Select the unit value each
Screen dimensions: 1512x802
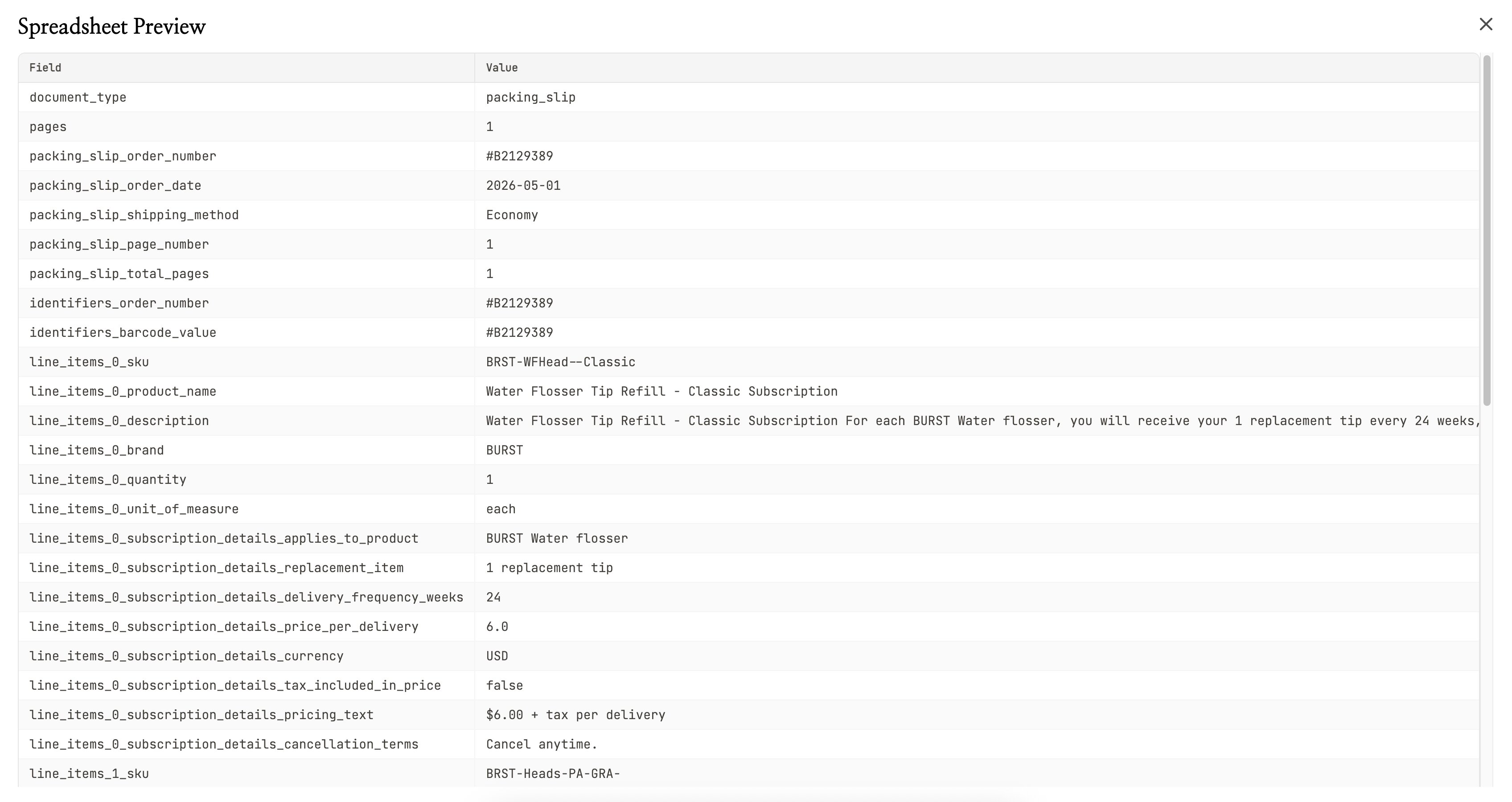(x=501, y=509)
